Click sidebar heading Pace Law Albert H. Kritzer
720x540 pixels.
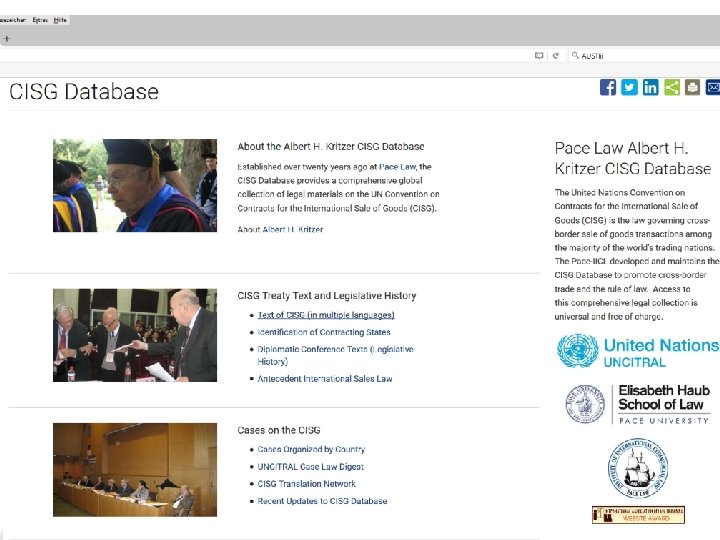click(x=633, y=158)
